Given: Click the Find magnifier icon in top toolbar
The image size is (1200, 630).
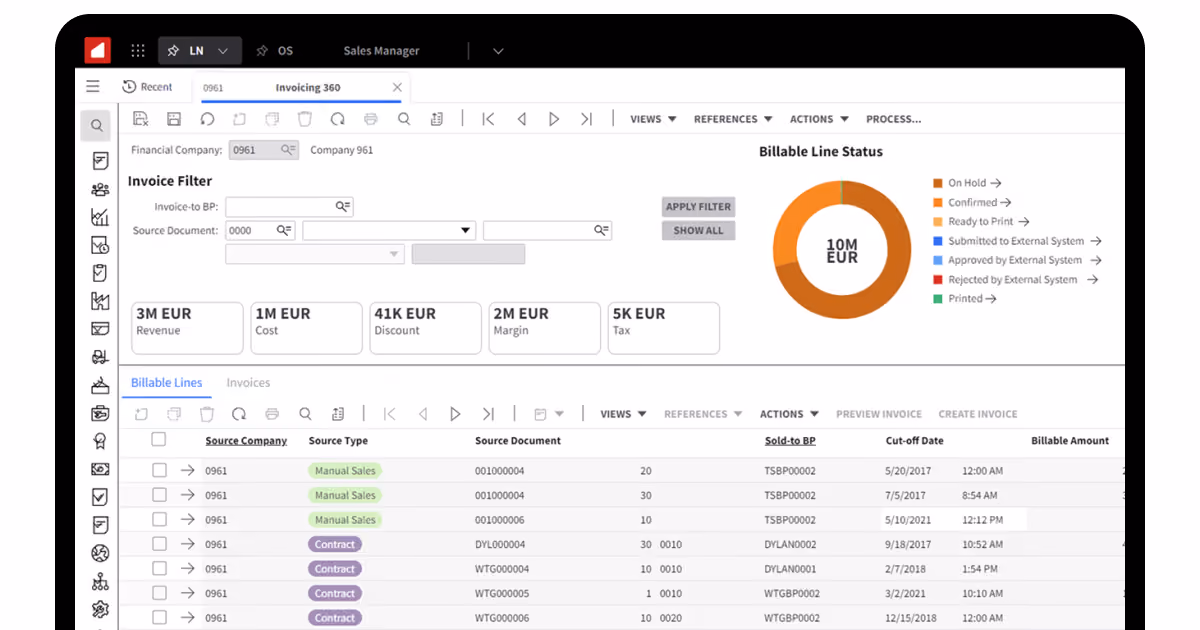Looking at the screenshot, I should [404, 119].
